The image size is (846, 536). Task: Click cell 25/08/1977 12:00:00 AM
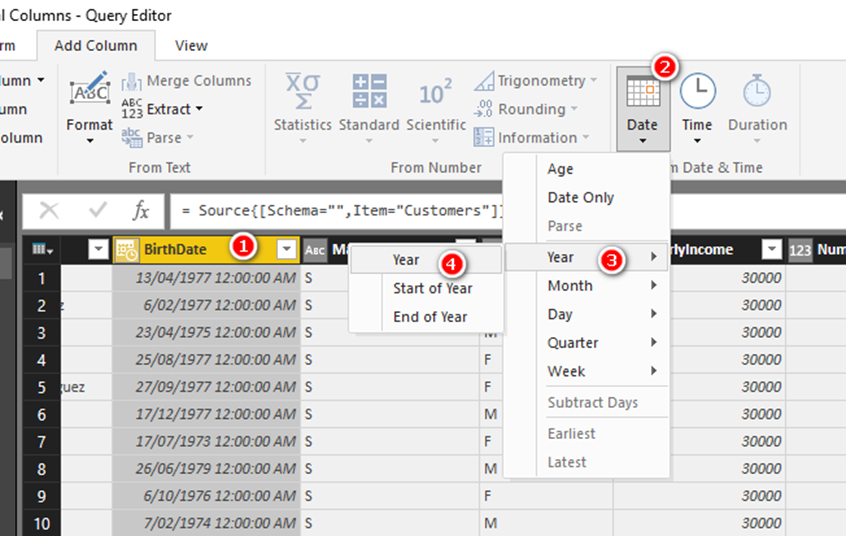click(x=206, y=360)
